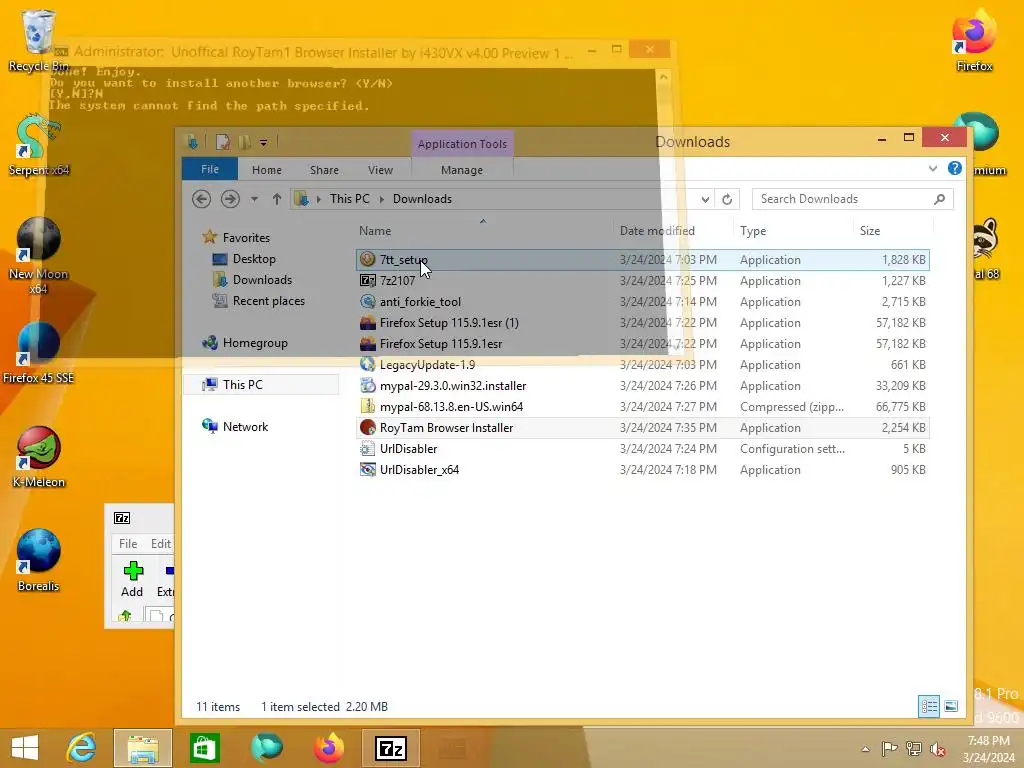Screen dimensions: 1024x768
Task: Select the Favorites node in the navigation pane
Action: tap(236, 238)
